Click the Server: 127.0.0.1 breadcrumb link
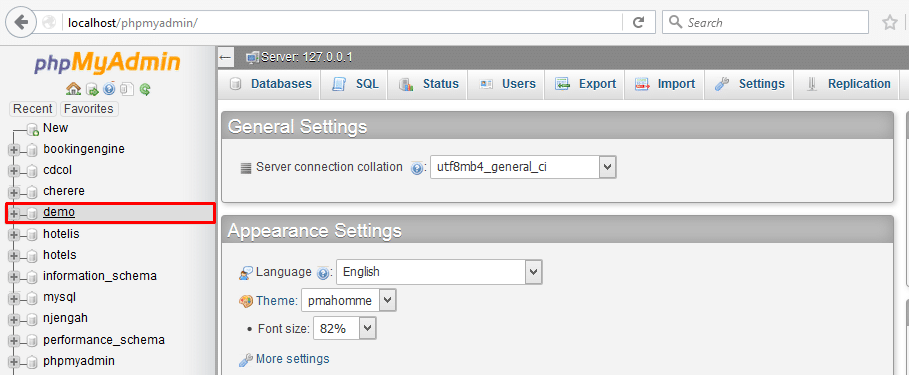Image resolution: width=909 pixels, height=375 pixels. pos(307,57)
